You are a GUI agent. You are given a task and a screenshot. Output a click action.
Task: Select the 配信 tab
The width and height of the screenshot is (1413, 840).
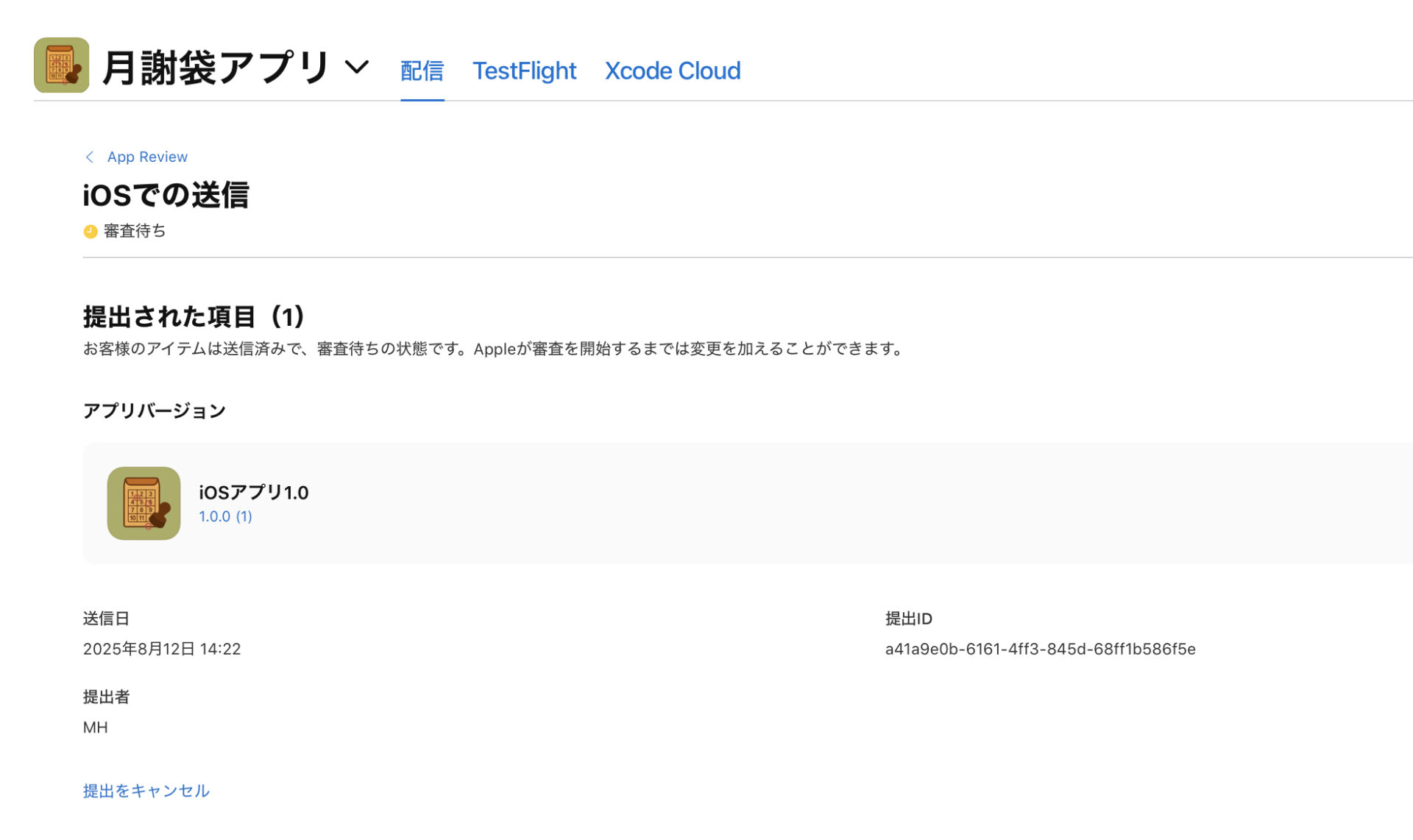coord(422,71)
